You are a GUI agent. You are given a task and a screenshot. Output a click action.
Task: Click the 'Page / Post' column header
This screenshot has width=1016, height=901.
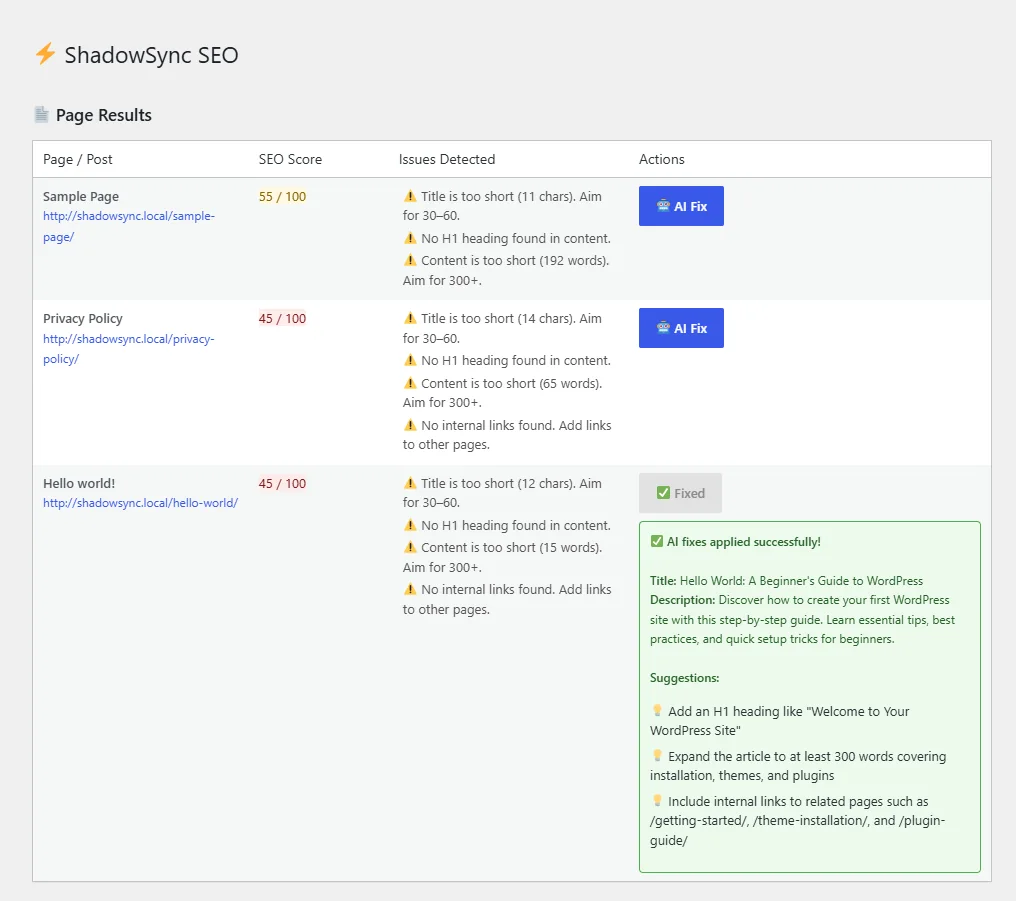tap(78, 159)
